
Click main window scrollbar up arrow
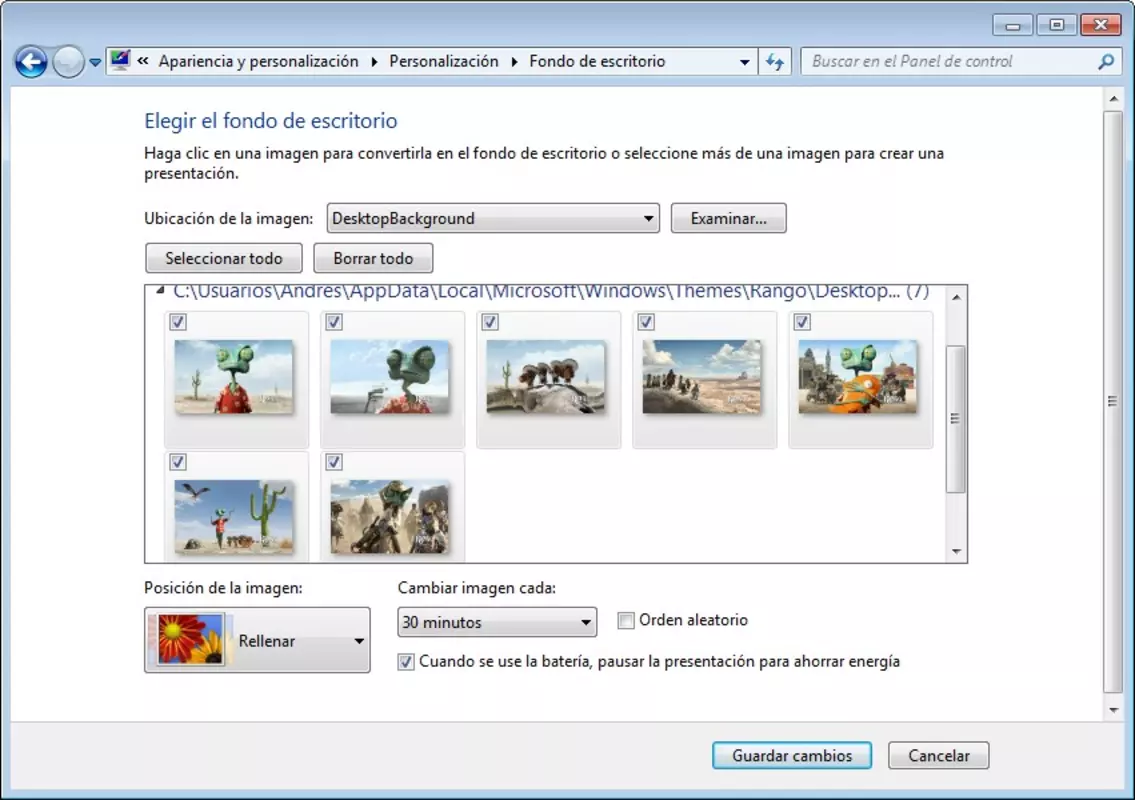click(x=1113, y=98)
